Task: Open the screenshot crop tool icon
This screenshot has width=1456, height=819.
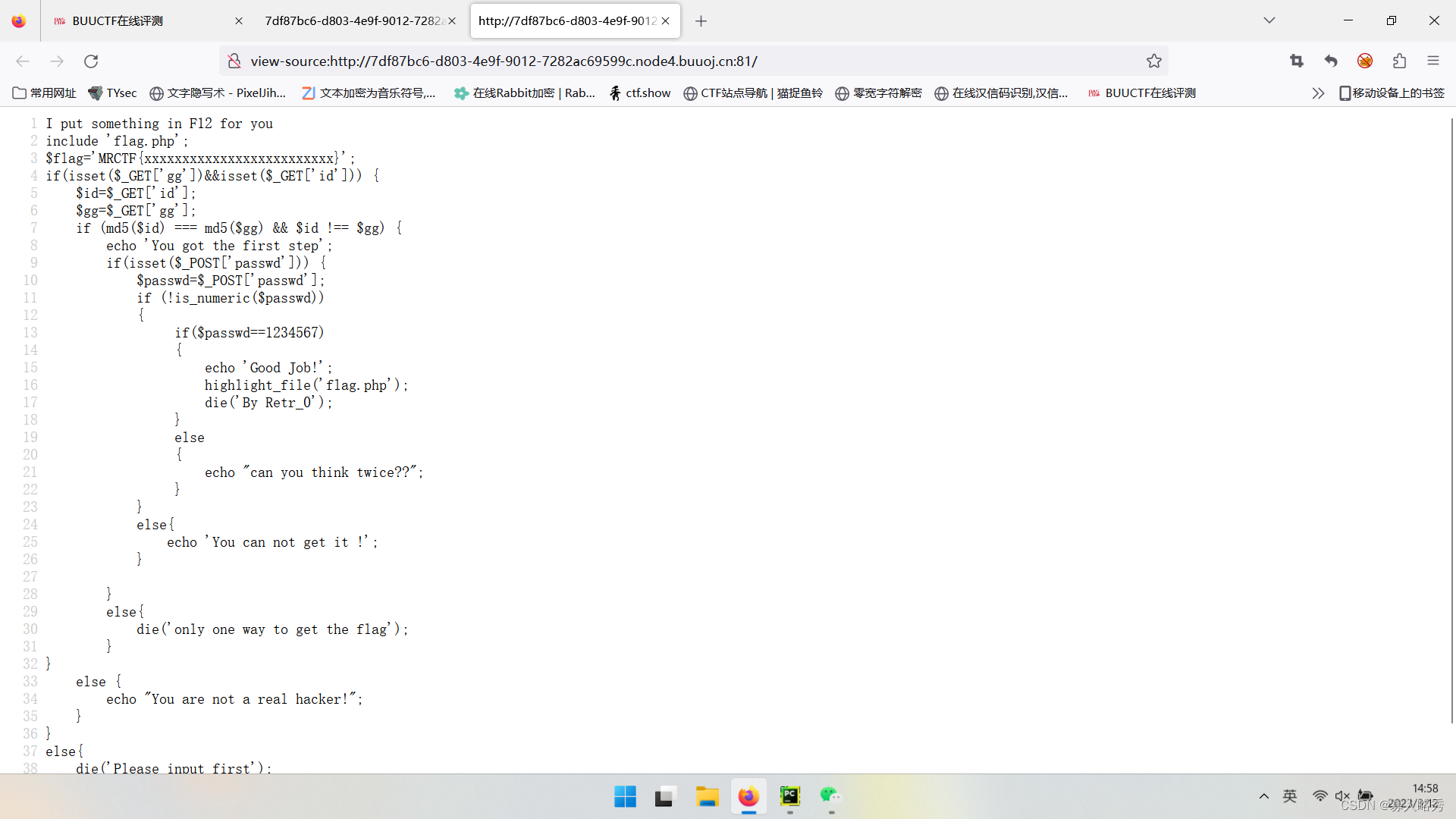Action: click(1296, 61)
